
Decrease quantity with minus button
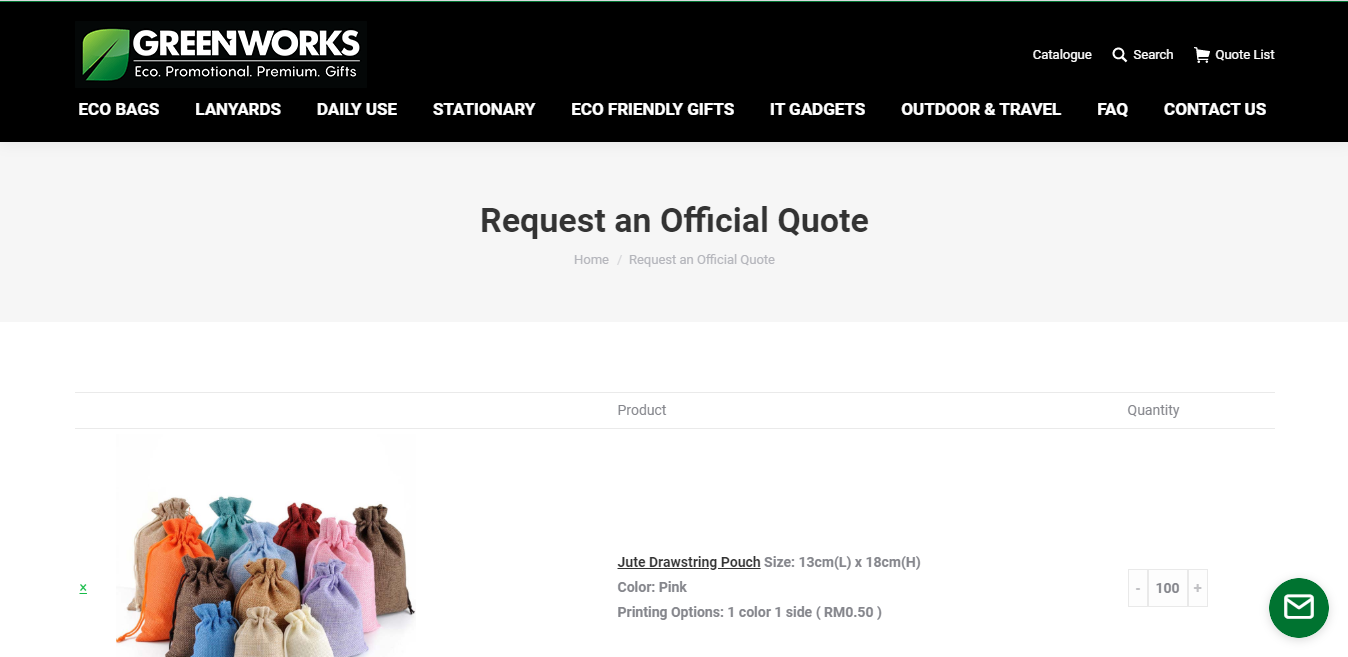[x=1138, y=588]
